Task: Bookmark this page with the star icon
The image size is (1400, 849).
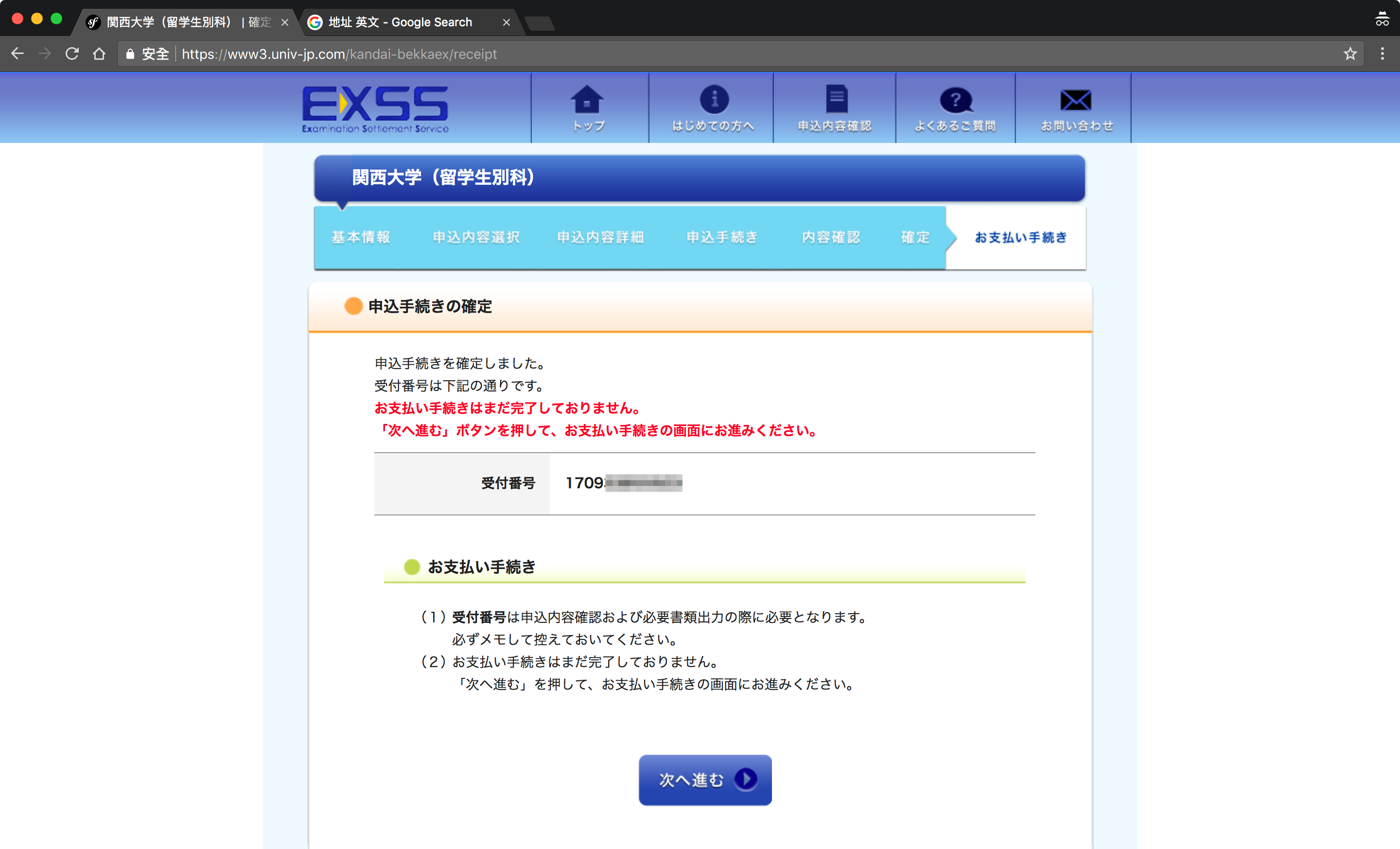Action: (x=1350, y=54)
